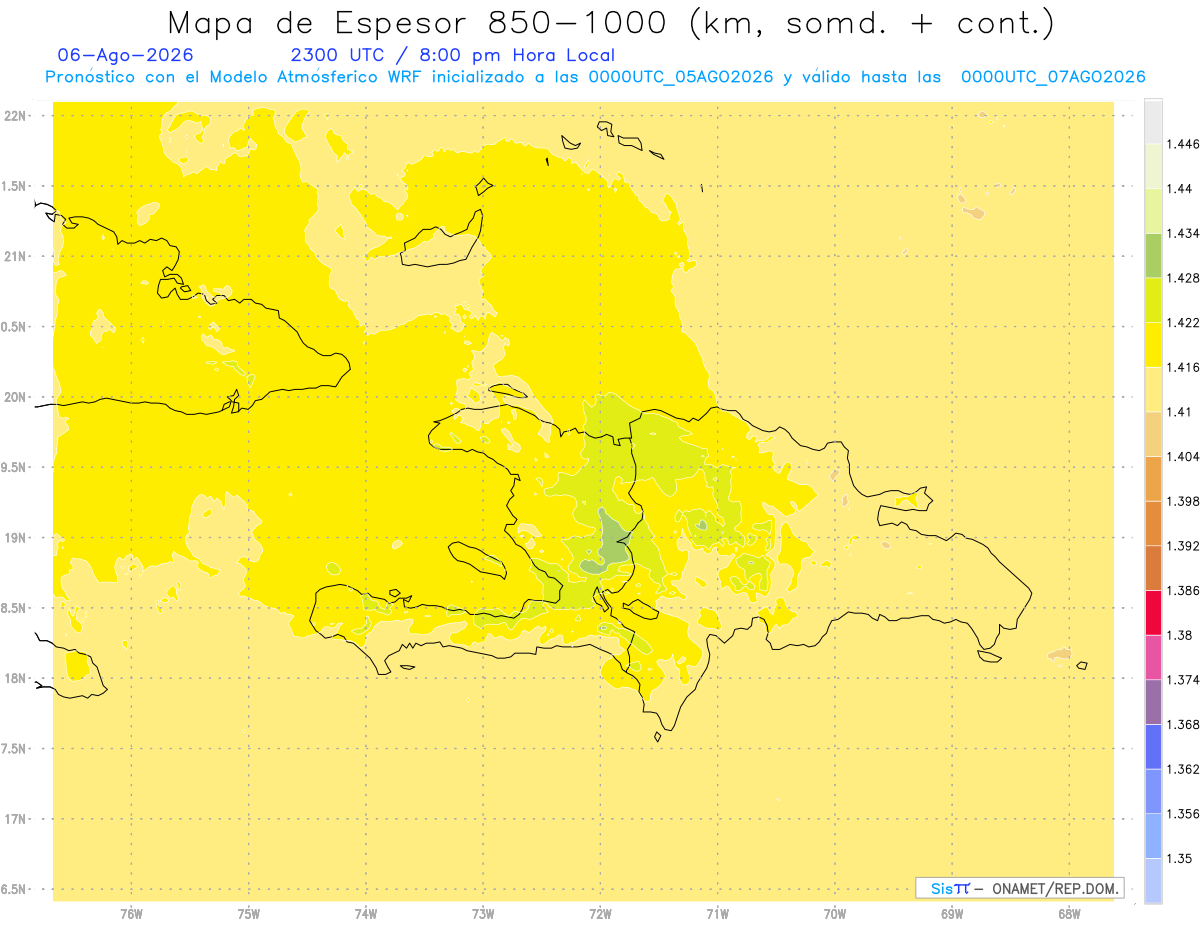Click longitude label '71W'
The width and height of the screenshot is (1200, 927).
[x=717, y=913]
